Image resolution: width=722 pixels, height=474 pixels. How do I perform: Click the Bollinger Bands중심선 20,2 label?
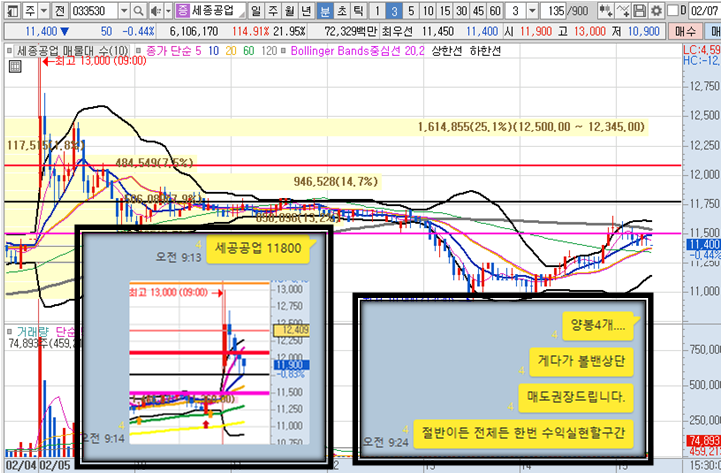point(358,50)
